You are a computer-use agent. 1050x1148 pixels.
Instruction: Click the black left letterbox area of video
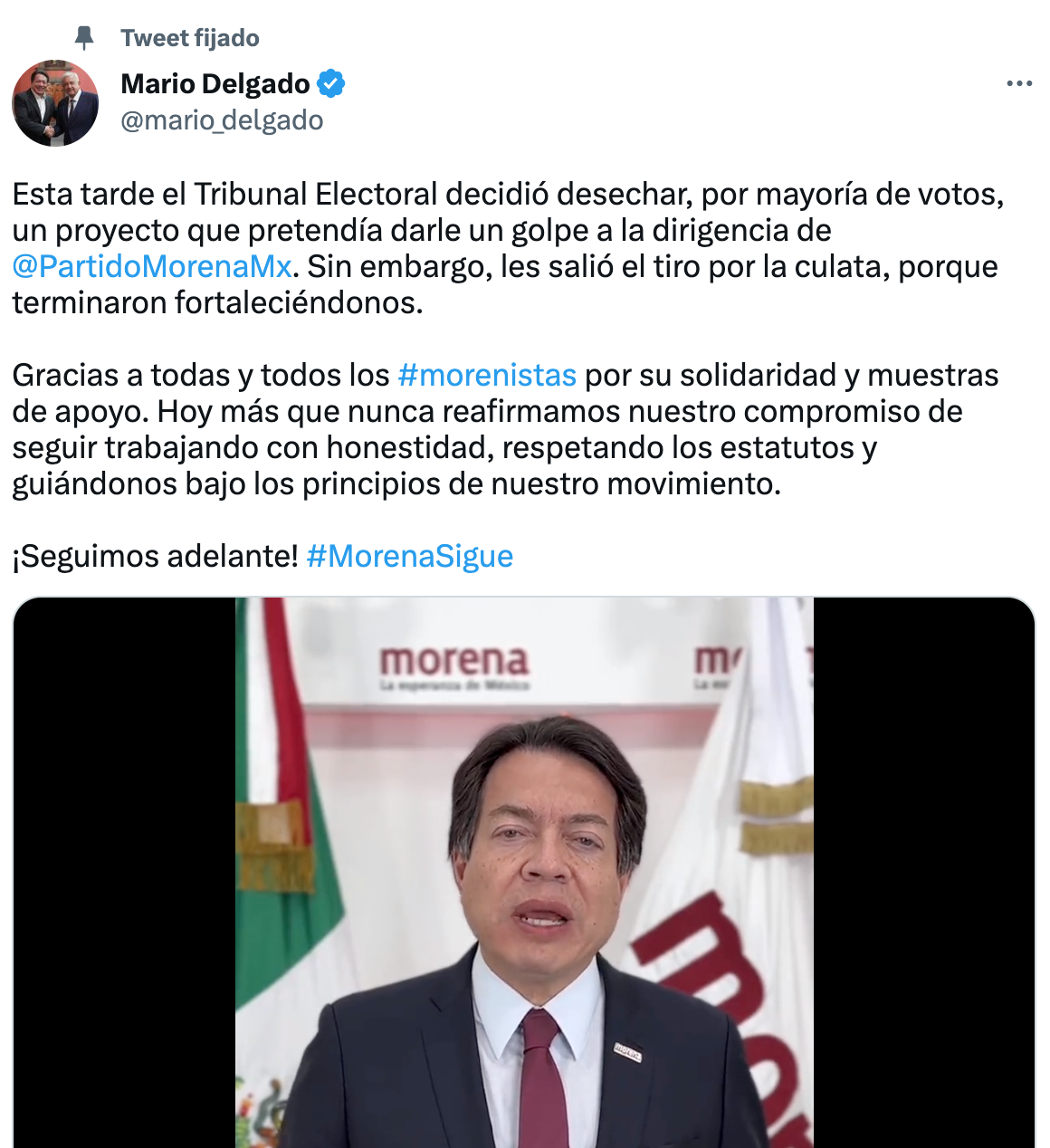pyautogui.click(x=125, y=873)
